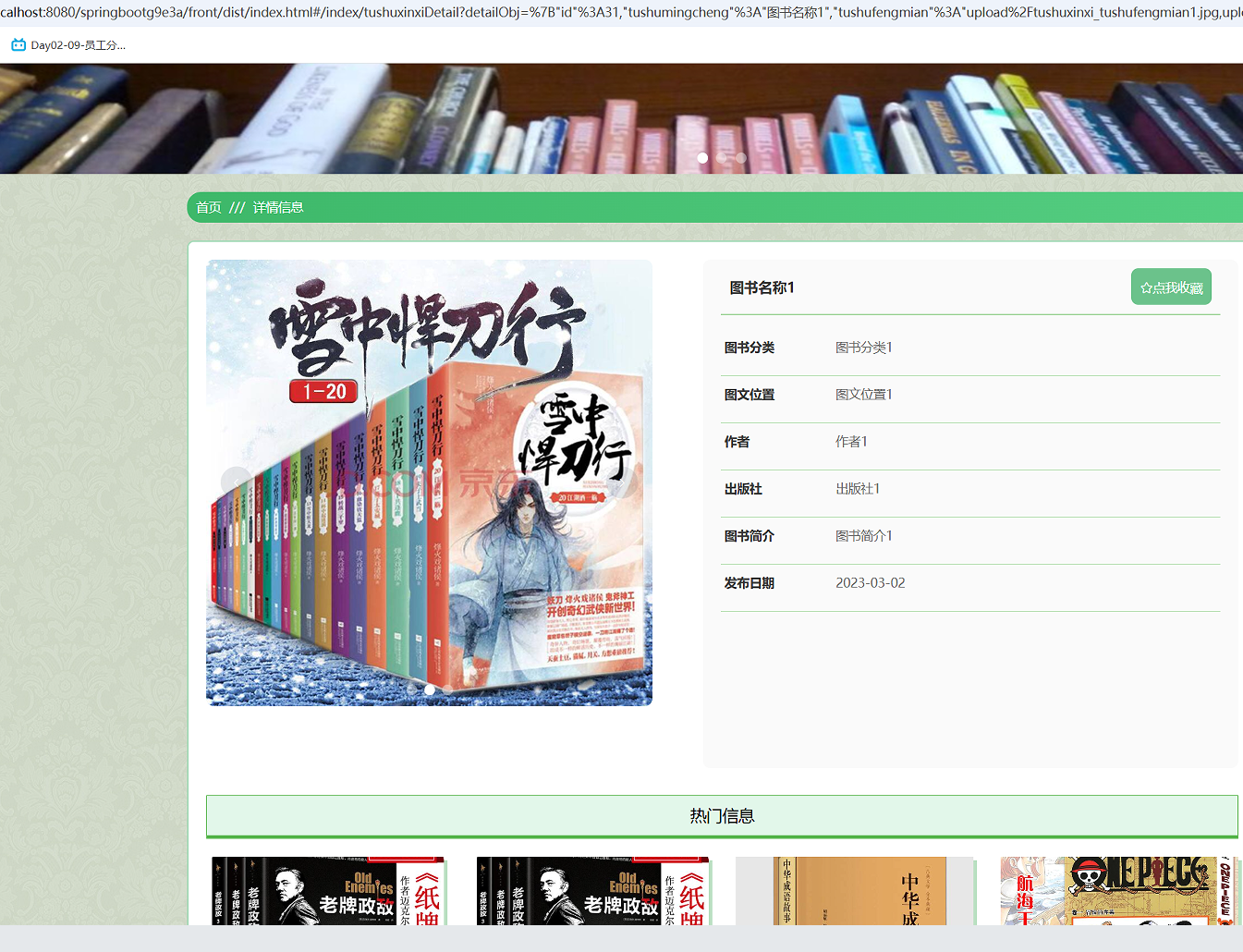Click the 热门信息 section header

point(722,816)
